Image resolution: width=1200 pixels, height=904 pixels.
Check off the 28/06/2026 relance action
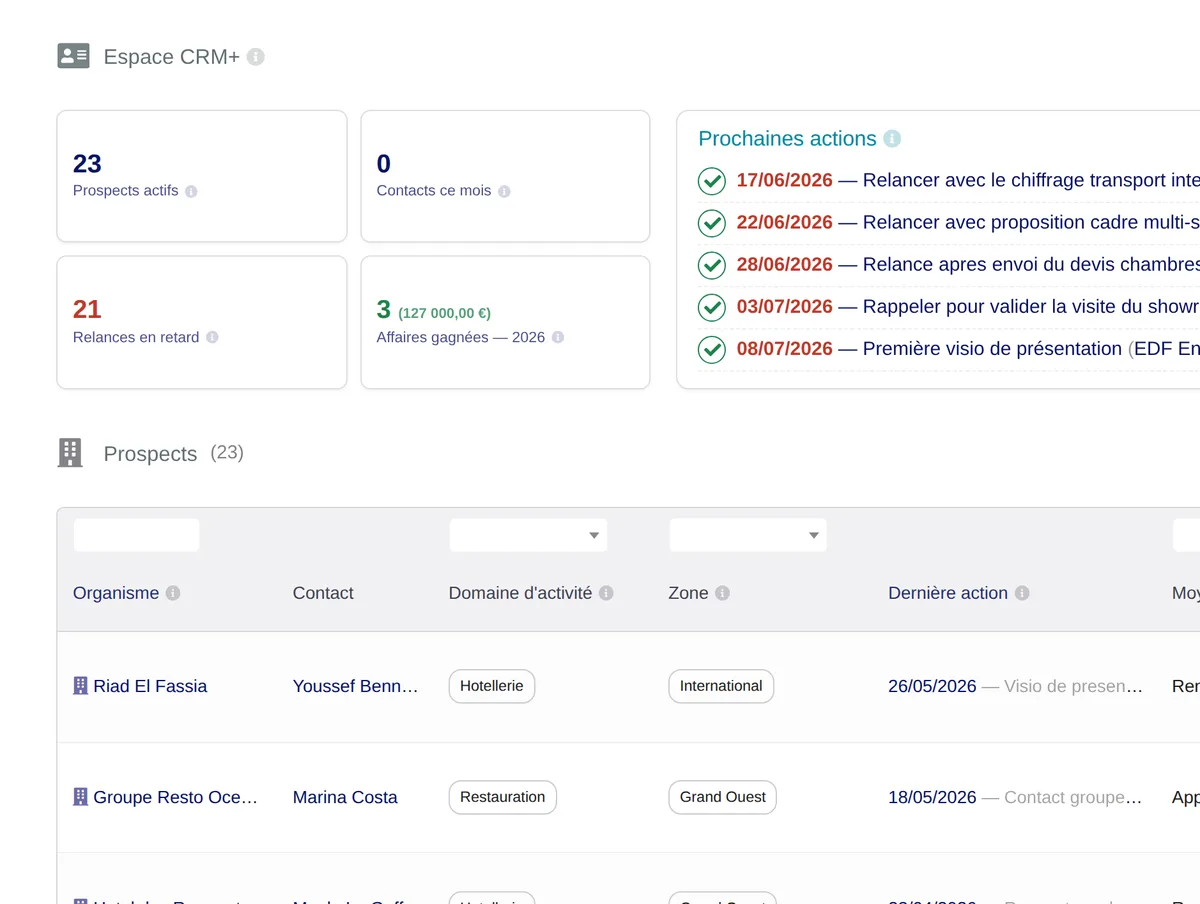pyautogui.click(x=711, y=265)
